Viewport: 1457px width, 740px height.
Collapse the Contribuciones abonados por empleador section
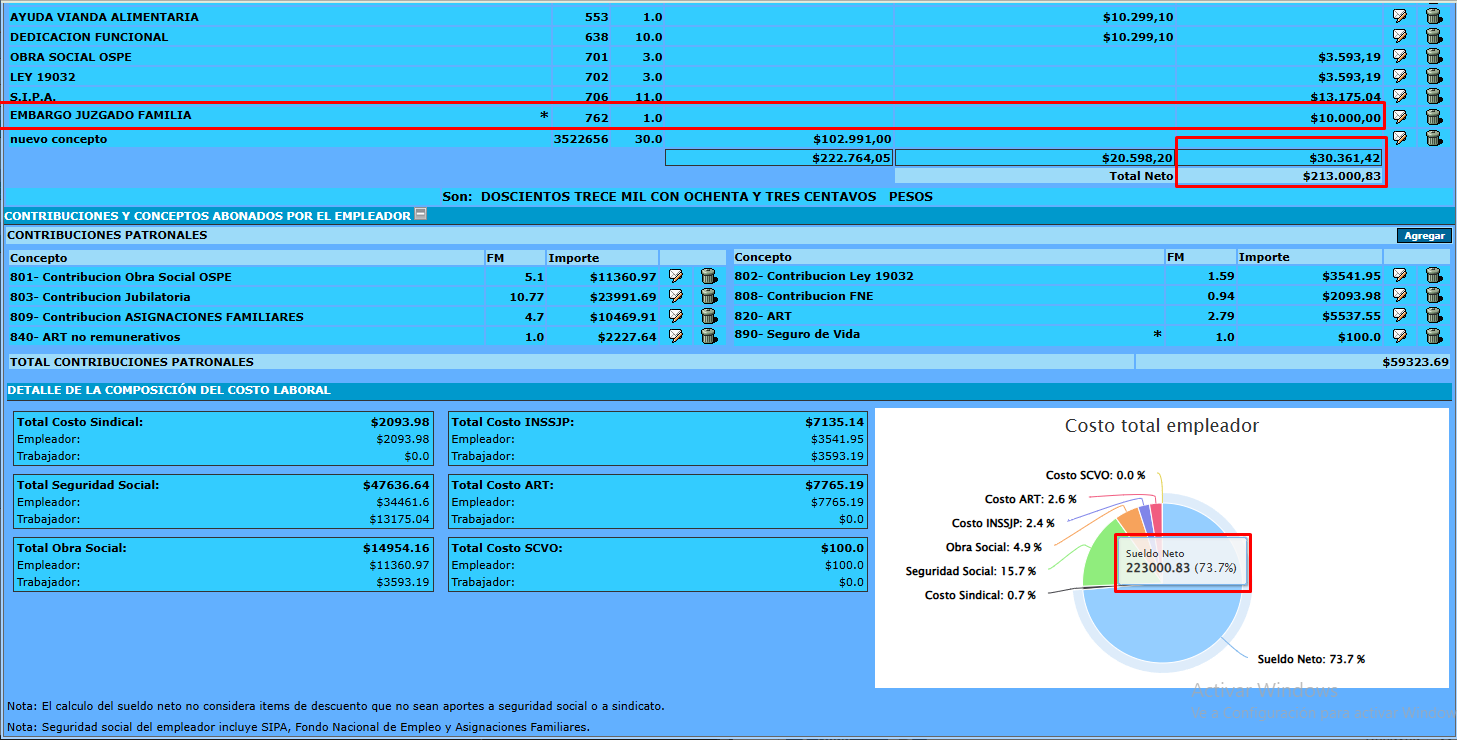point(421,214)
